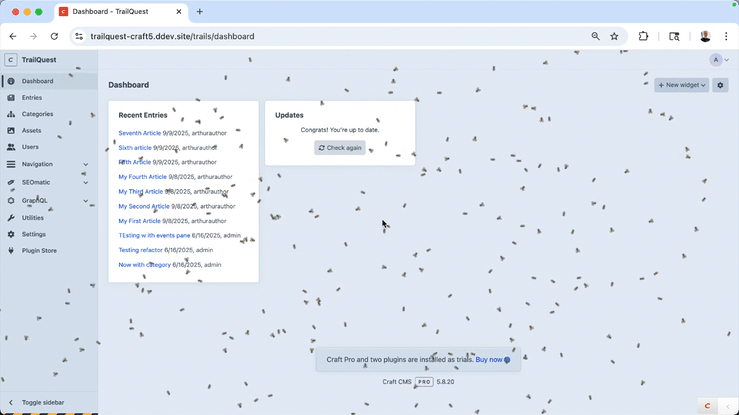
Task: Click the Check again button
Action: (x=340, y=148)
